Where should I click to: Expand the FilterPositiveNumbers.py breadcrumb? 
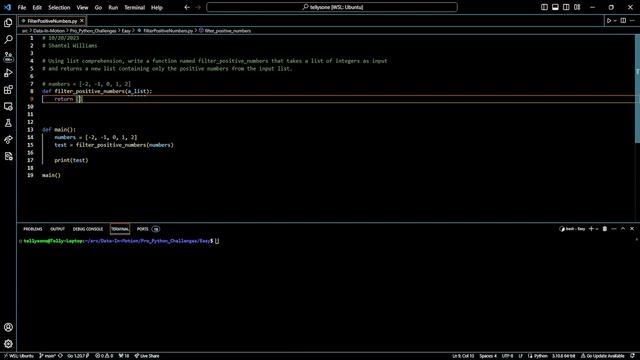point(168,31)
